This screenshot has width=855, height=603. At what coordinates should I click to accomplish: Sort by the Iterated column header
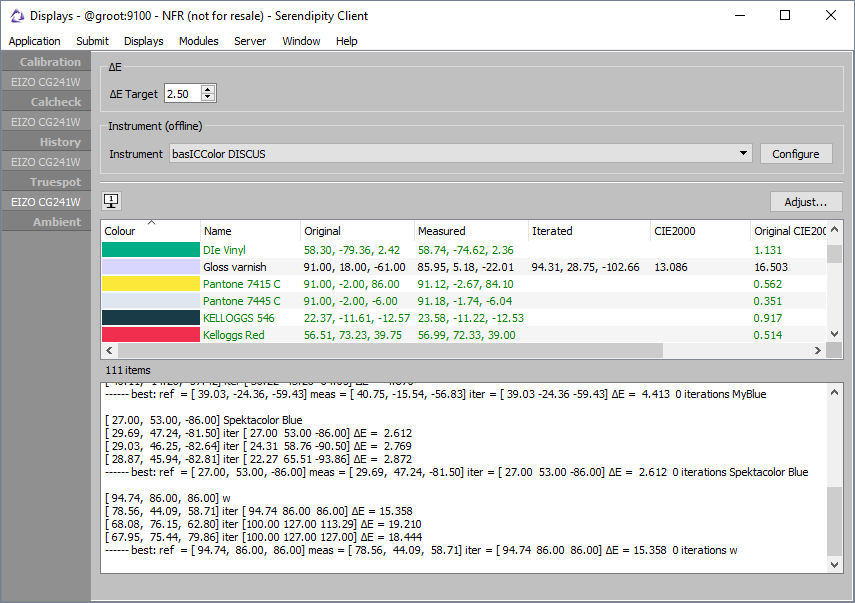[589, 231]
